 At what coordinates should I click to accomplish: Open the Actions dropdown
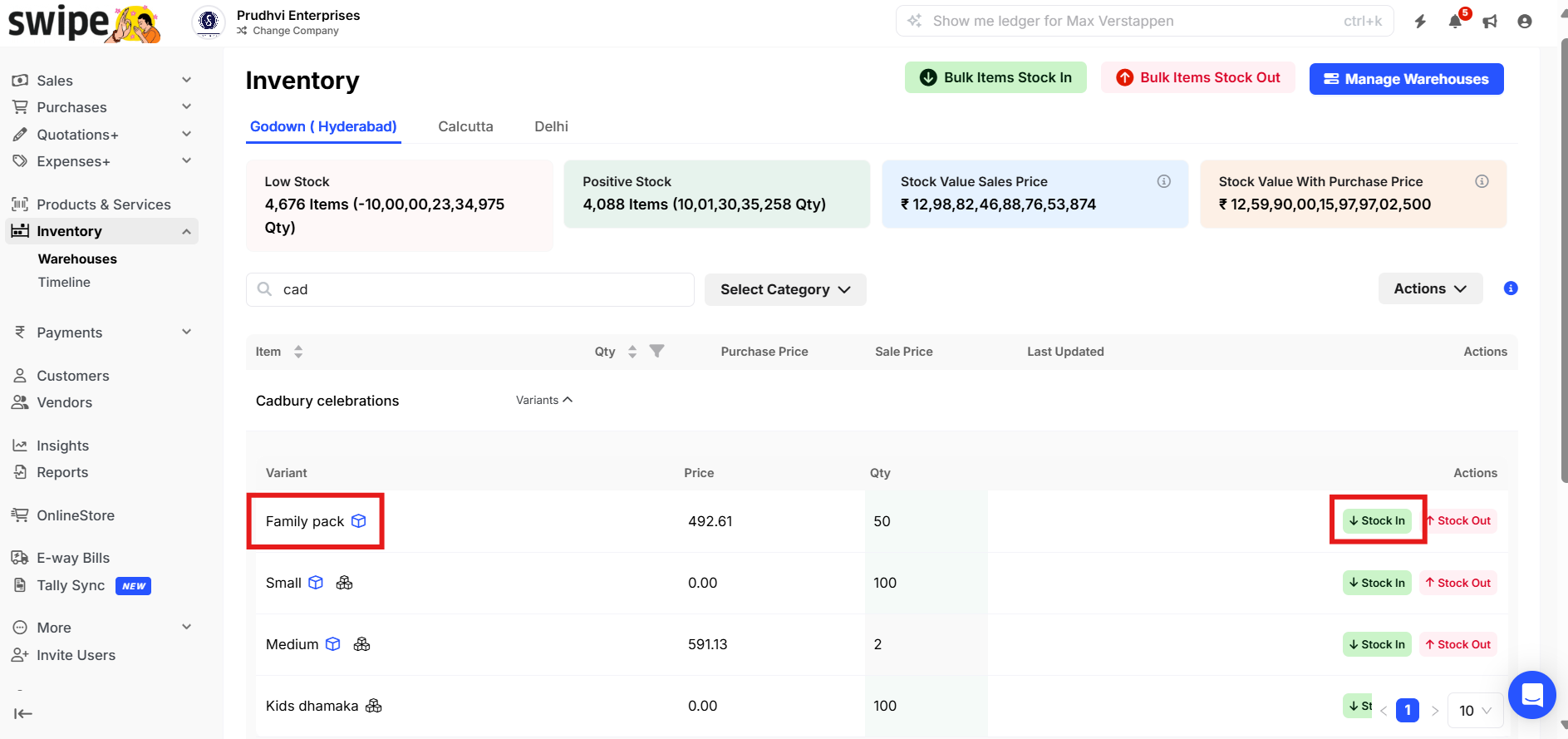pyautogui.click(x=1430, y=288)
